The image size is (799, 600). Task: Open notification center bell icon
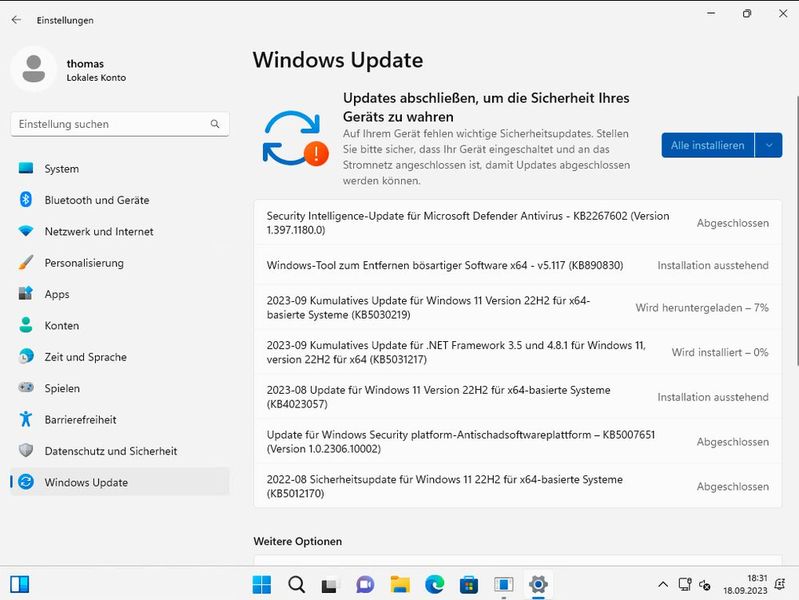[780, 584]
